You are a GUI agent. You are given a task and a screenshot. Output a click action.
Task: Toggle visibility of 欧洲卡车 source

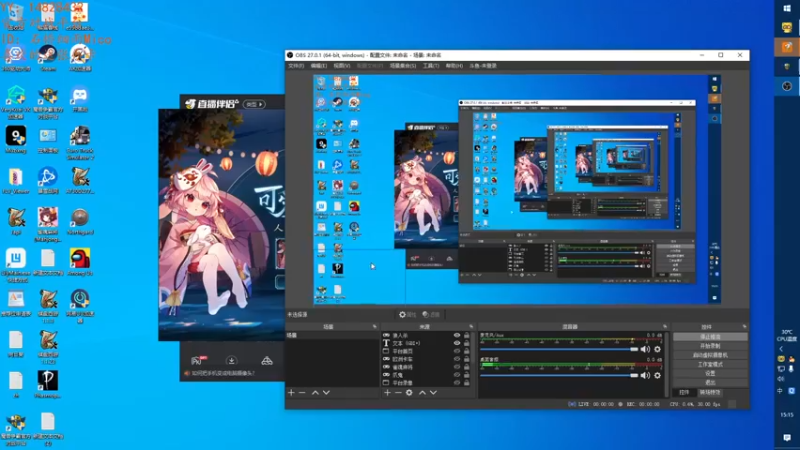tap(457, 359)
